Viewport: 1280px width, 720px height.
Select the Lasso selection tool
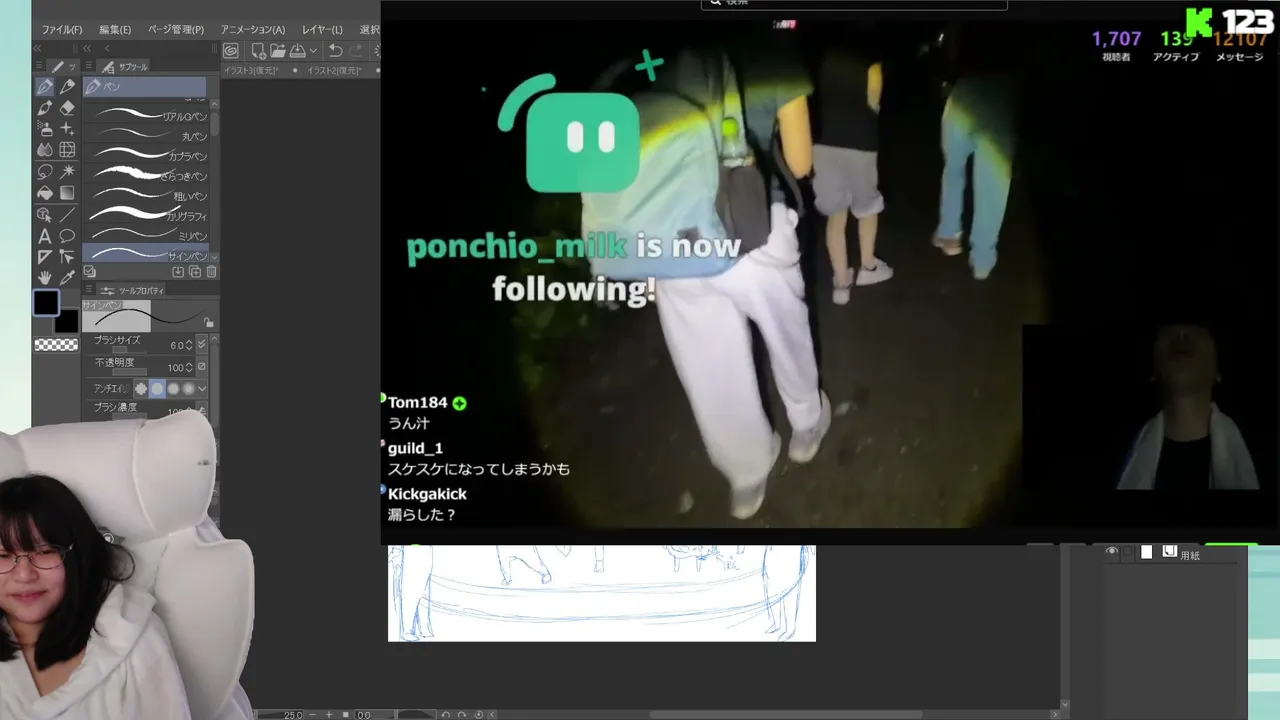coord(45,172)
